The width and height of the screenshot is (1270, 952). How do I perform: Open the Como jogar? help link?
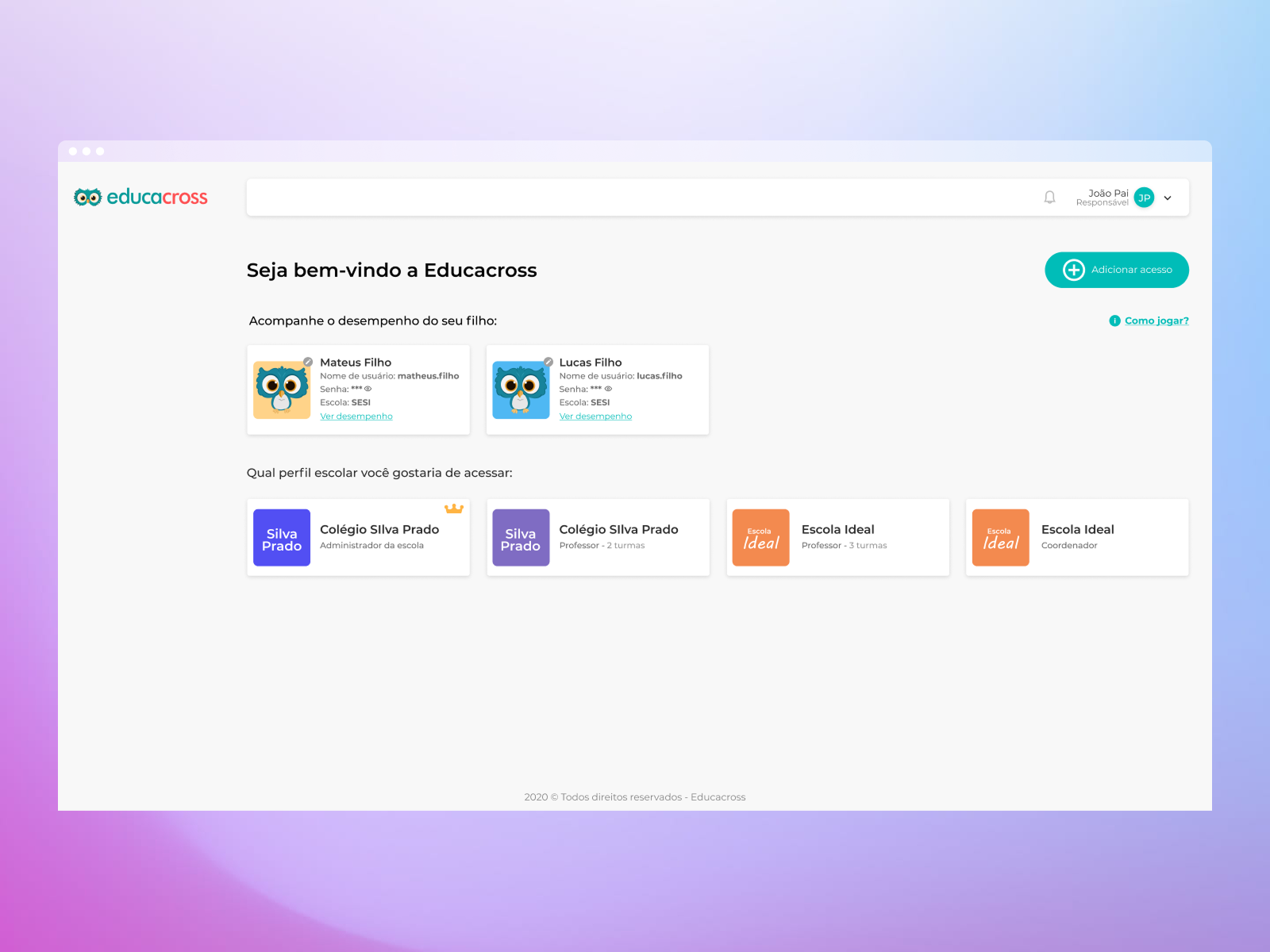[1156, 321]
